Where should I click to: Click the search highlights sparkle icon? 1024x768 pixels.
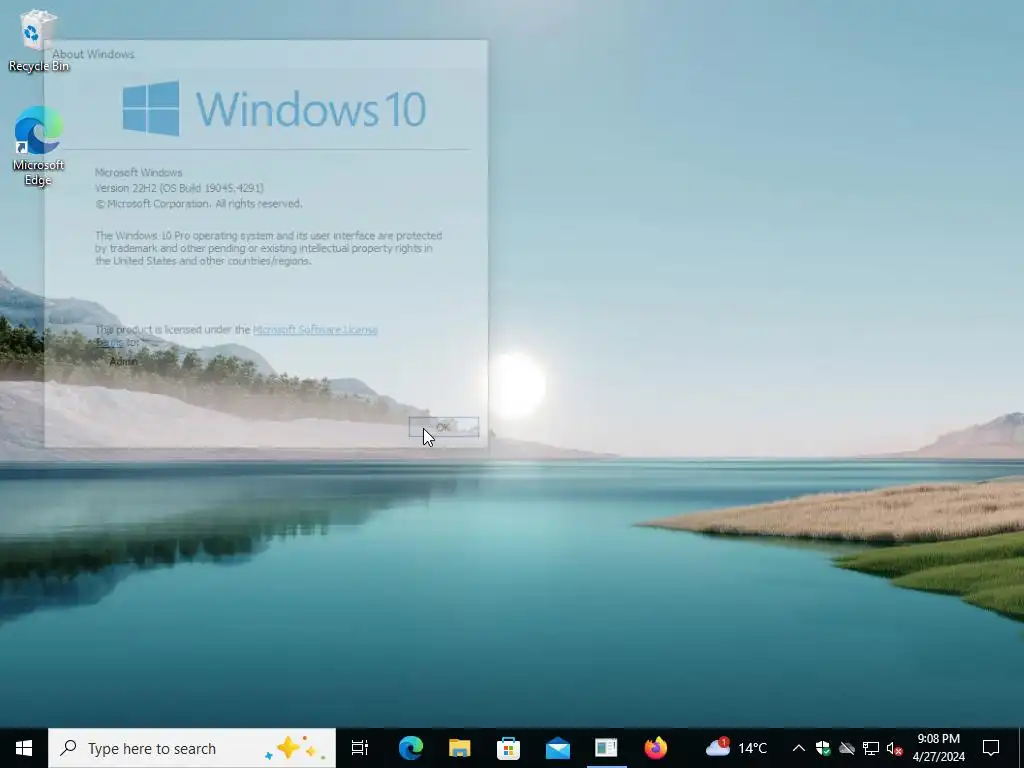pos(295,748)
